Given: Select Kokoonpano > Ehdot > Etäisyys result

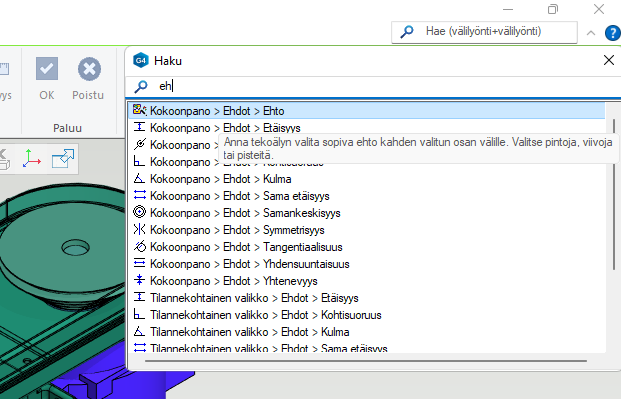Looking at the screenshot, I should pos(367,128).
